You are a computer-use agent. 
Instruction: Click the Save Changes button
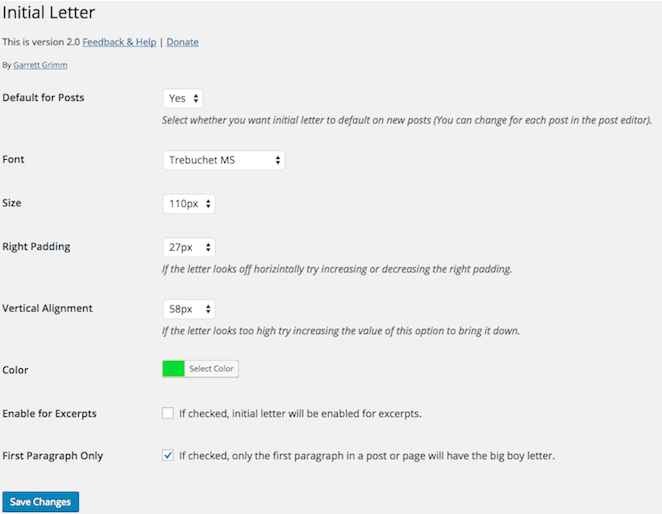pyautogui.click(x=41, y=502)
